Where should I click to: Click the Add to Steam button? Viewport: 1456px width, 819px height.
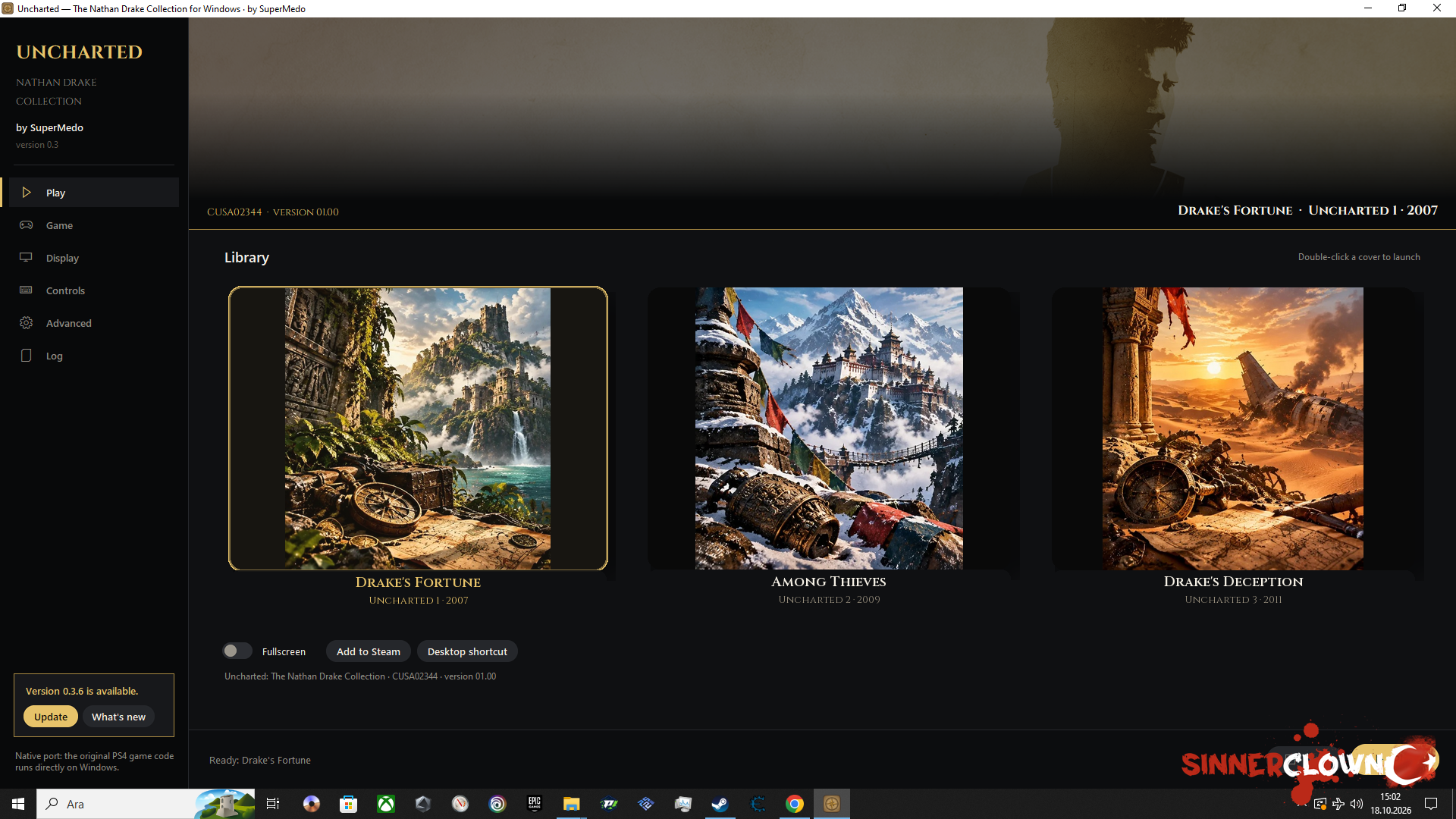[369, 651]
